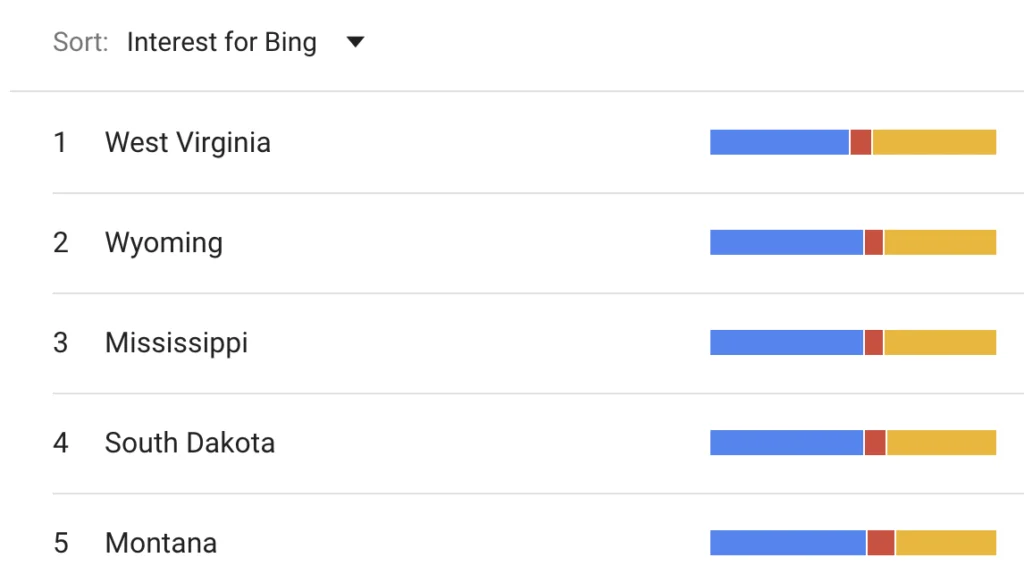The image size is (1024, 583).
Task: Click the rank number 3 label
Action: (x=60, y=342)
